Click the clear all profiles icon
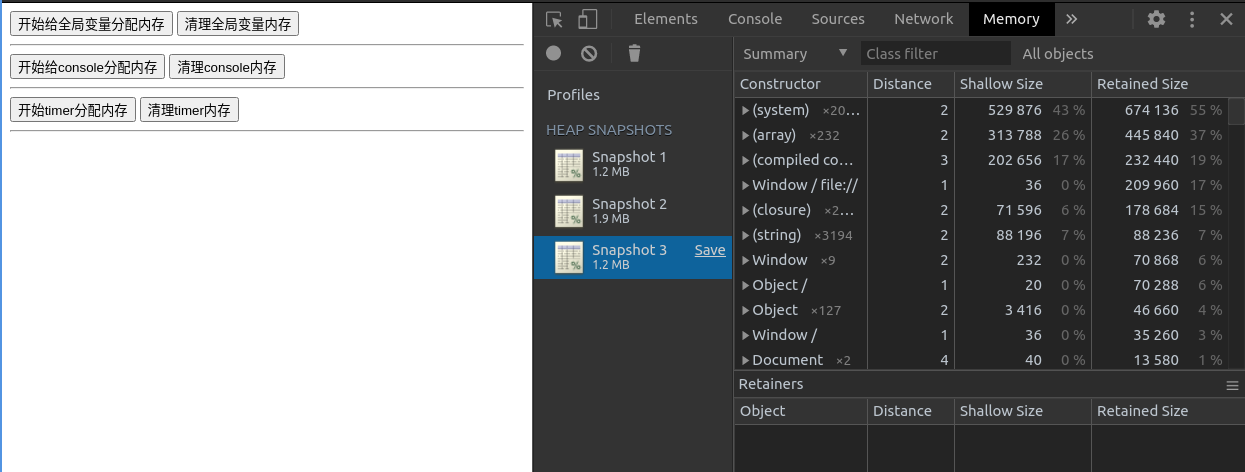Viewport: 1245px width, 472px height. click(x=589, y=54)
